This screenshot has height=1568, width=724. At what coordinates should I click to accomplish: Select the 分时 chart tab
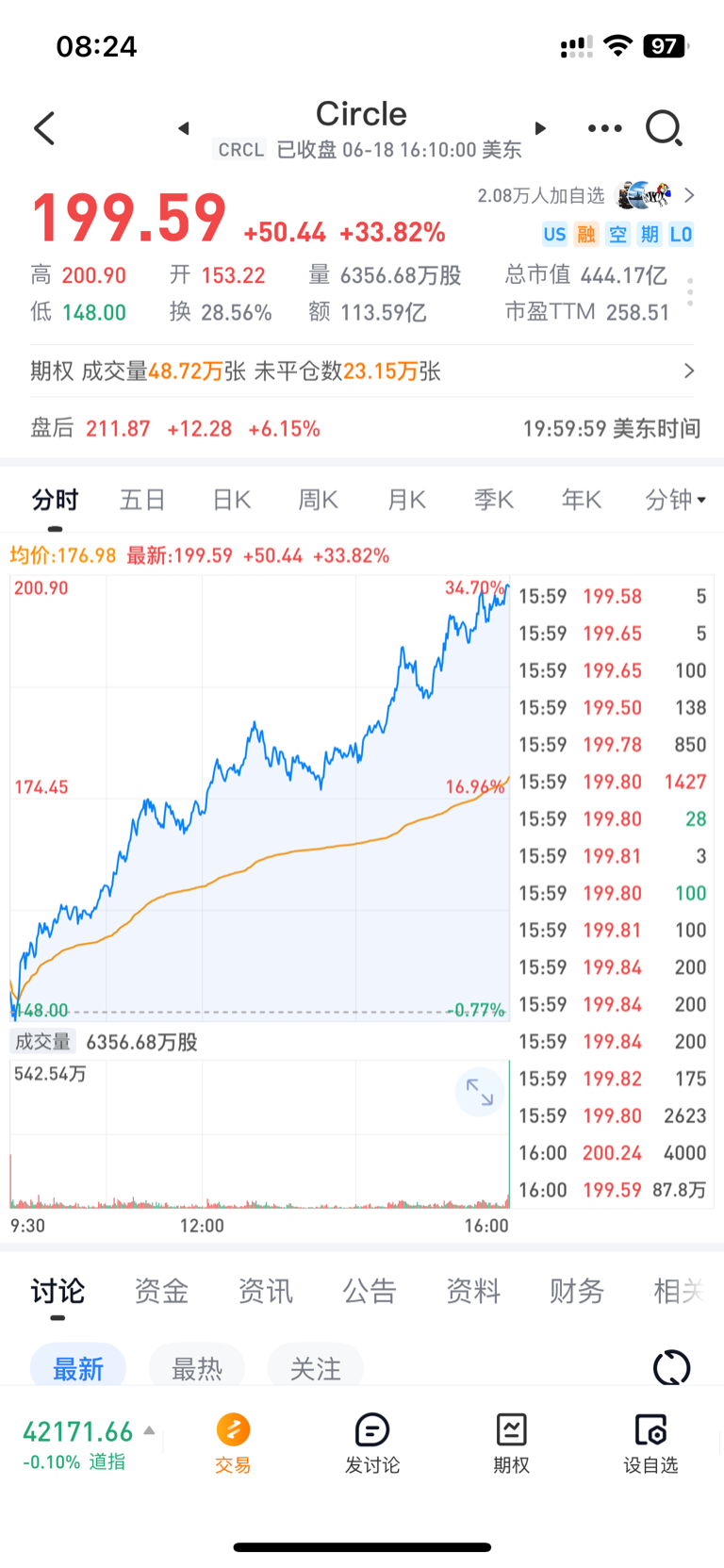55,500
